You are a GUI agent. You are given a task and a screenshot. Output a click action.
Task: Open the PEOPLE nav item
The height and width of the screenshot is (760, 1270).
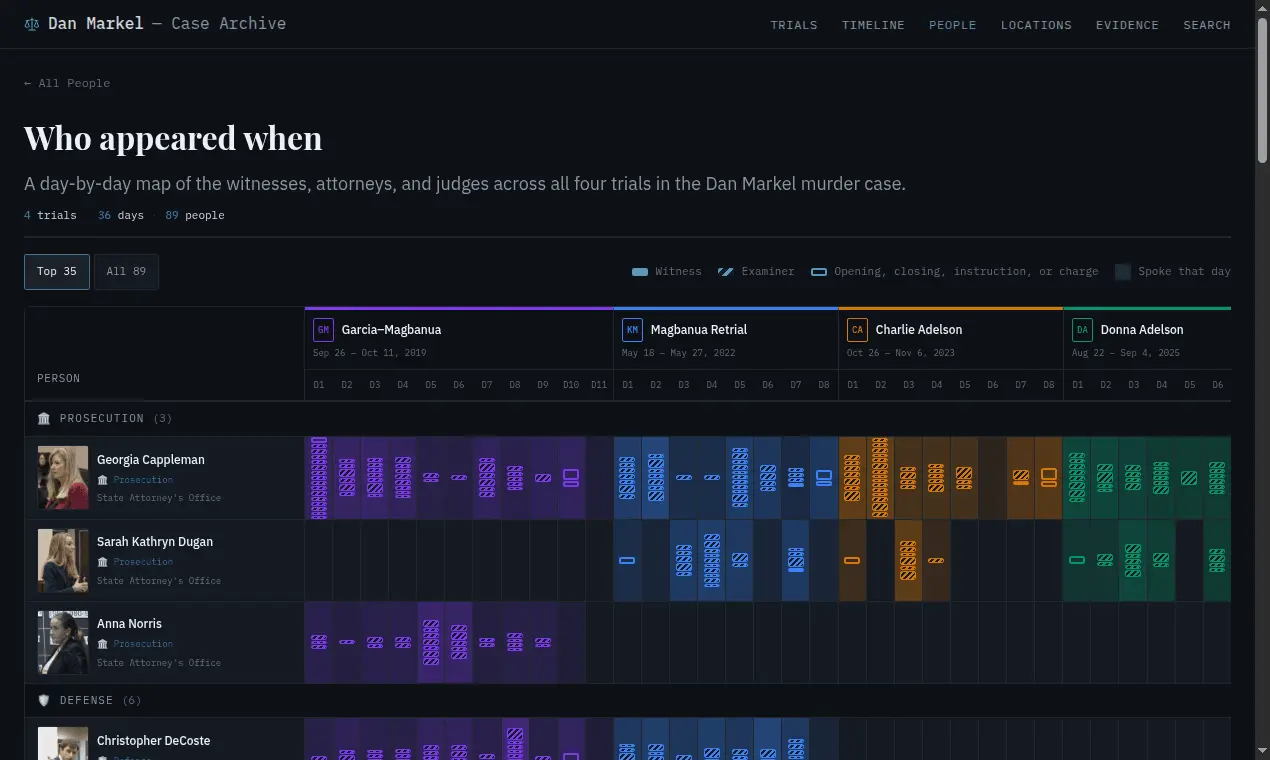(x=953, y=25)
